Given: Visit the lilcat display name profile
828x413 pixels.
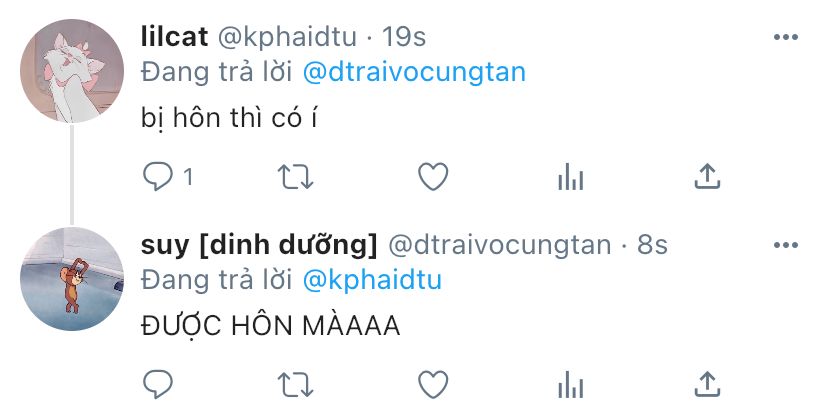Looking at the screenshot, I should click(x=174, y=37).
